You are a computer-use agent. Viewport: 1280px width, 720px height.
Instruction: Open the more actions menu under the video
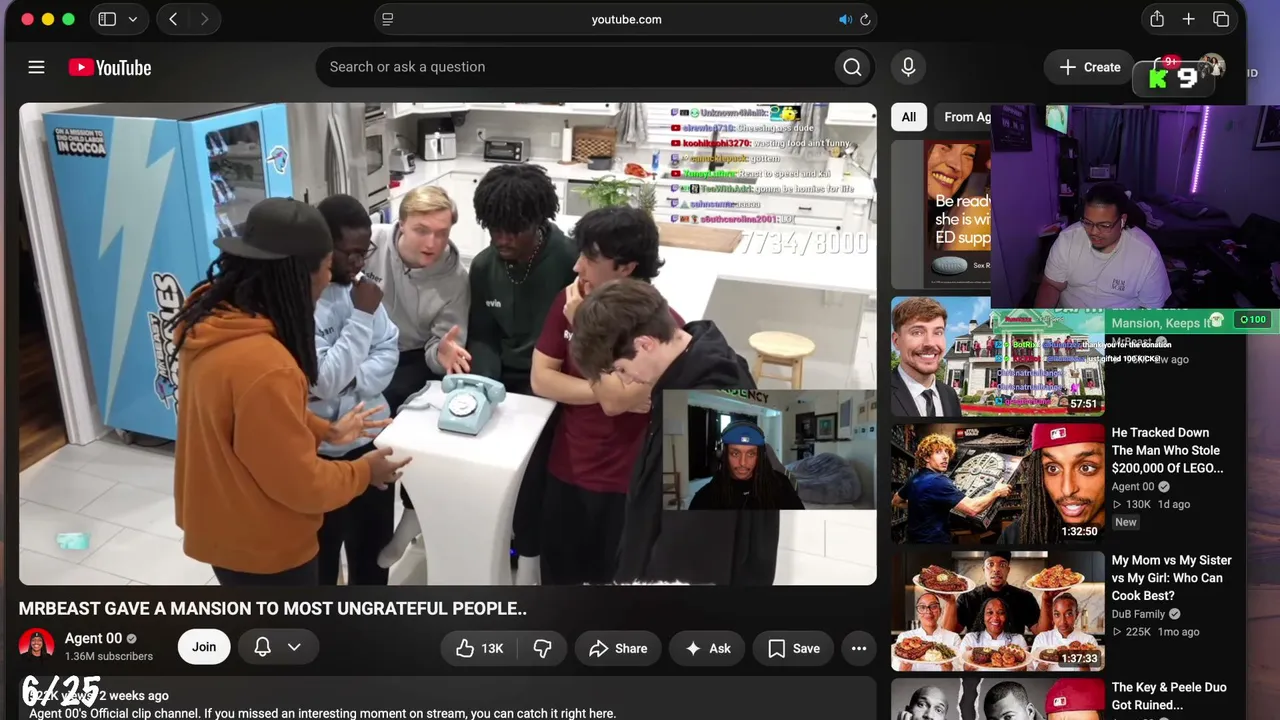[859, 648]
